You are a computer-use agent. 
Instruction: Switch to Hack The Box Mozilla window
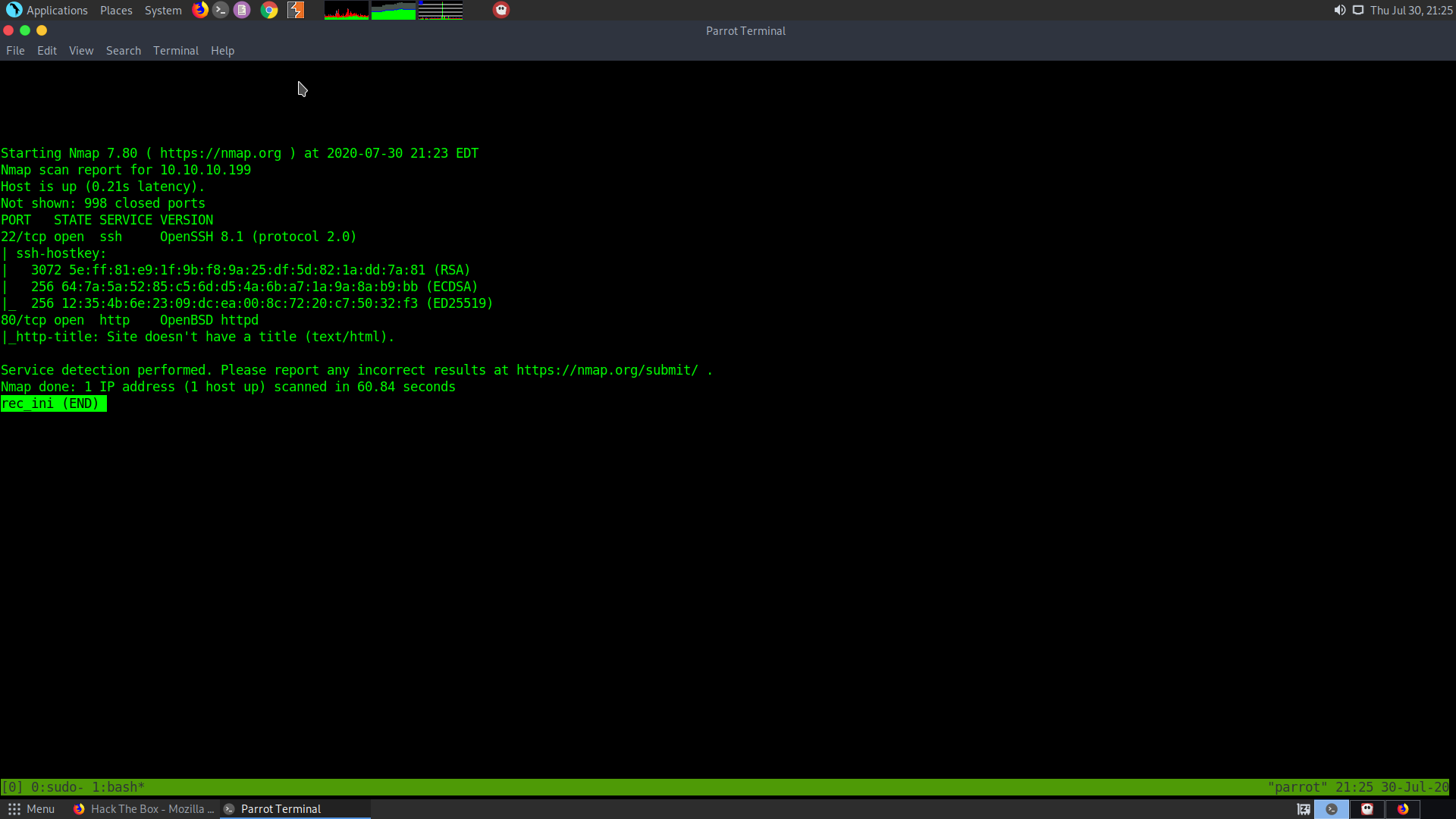144,809
